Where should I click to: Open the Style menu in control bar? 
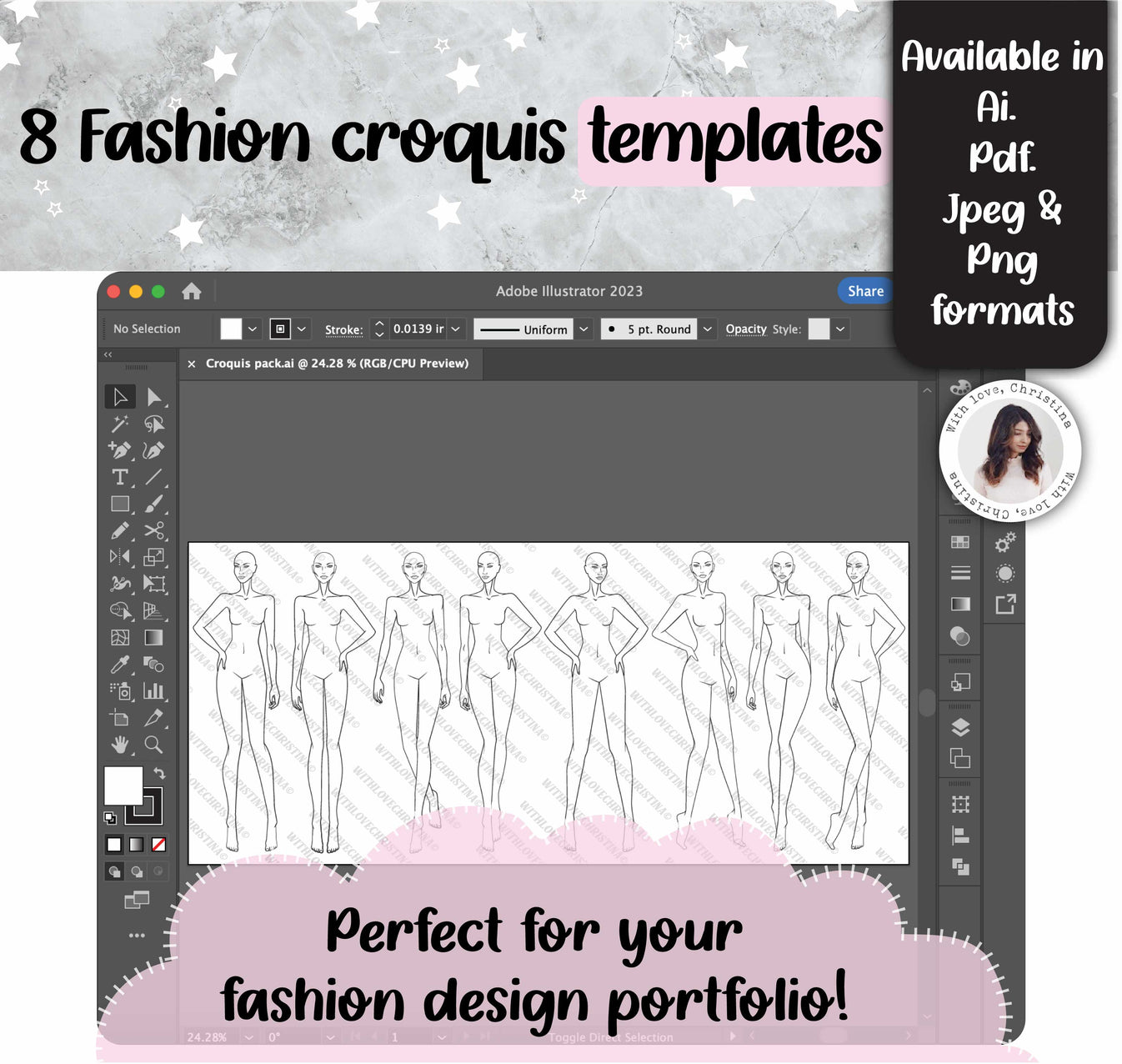coord(839,329)
